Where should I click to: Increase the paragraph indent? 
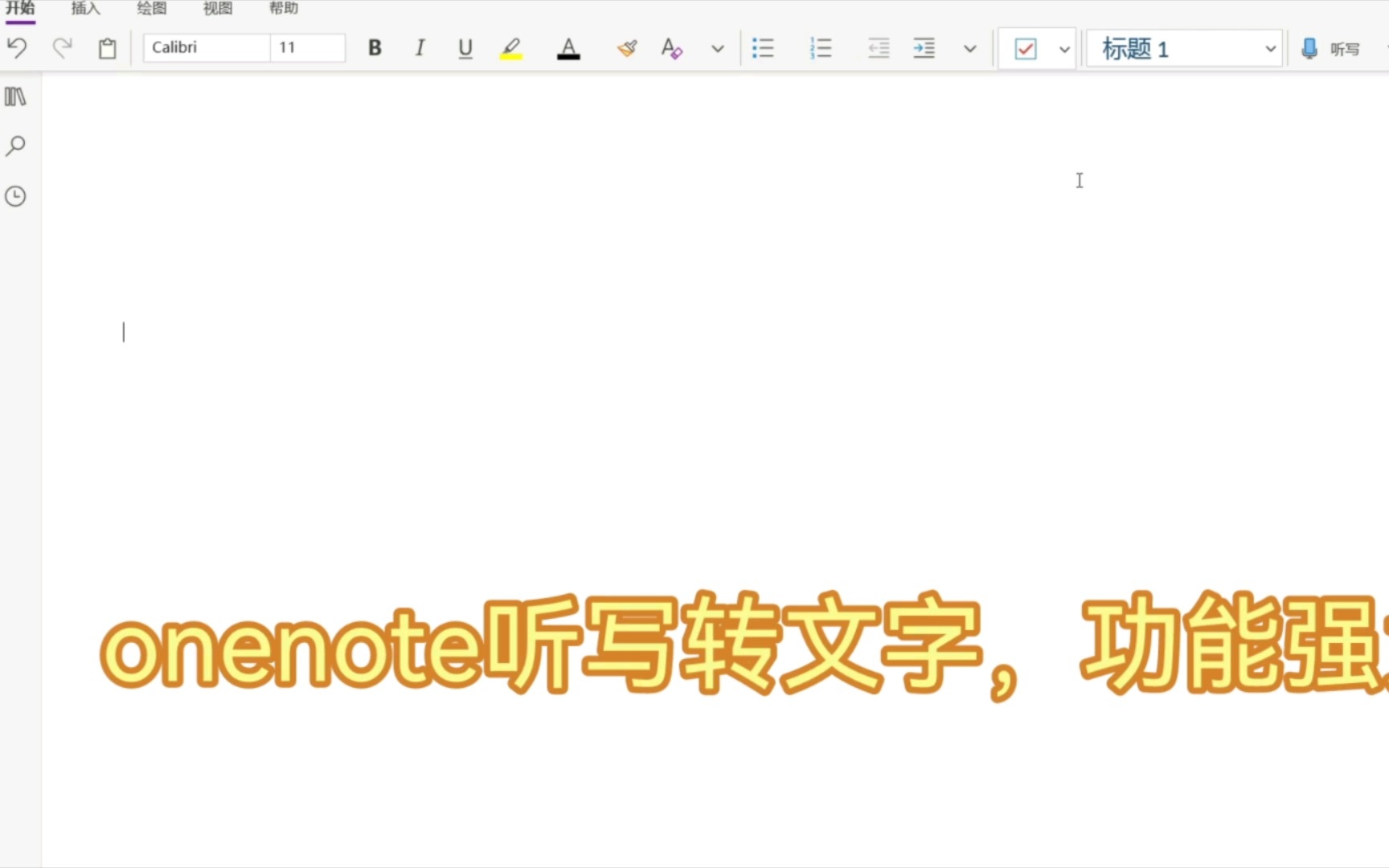coord(924,48)
